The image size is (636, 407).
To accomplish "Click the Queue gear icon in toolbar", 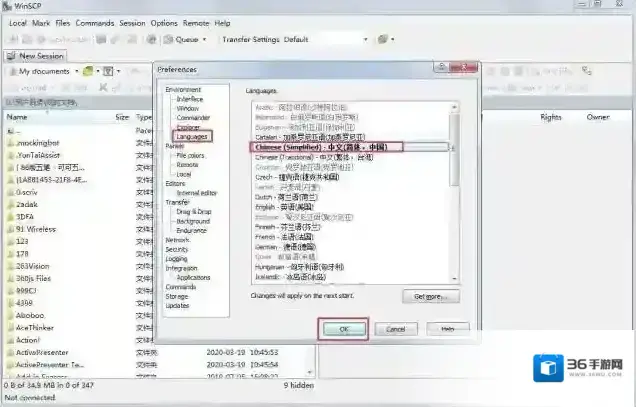I will pos(165,39).
